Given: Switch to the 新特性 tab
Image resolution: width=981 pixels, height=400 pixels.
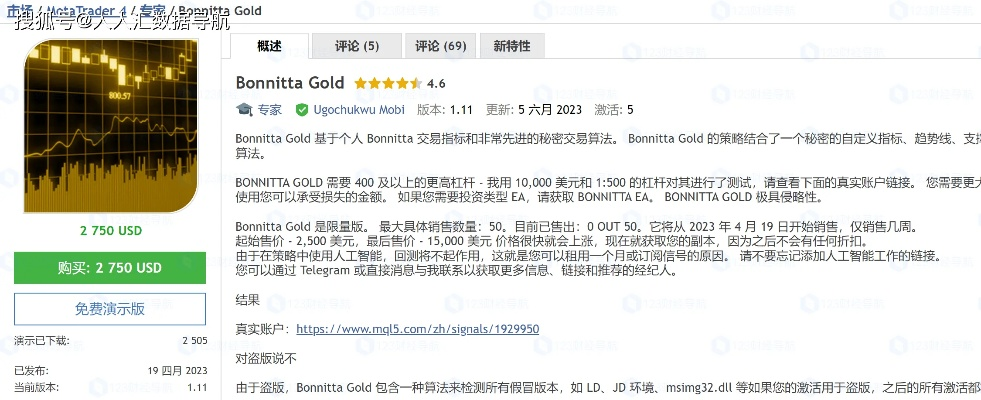Looking at the screenshot, I should pyautogui.click(x=512, y=46).
